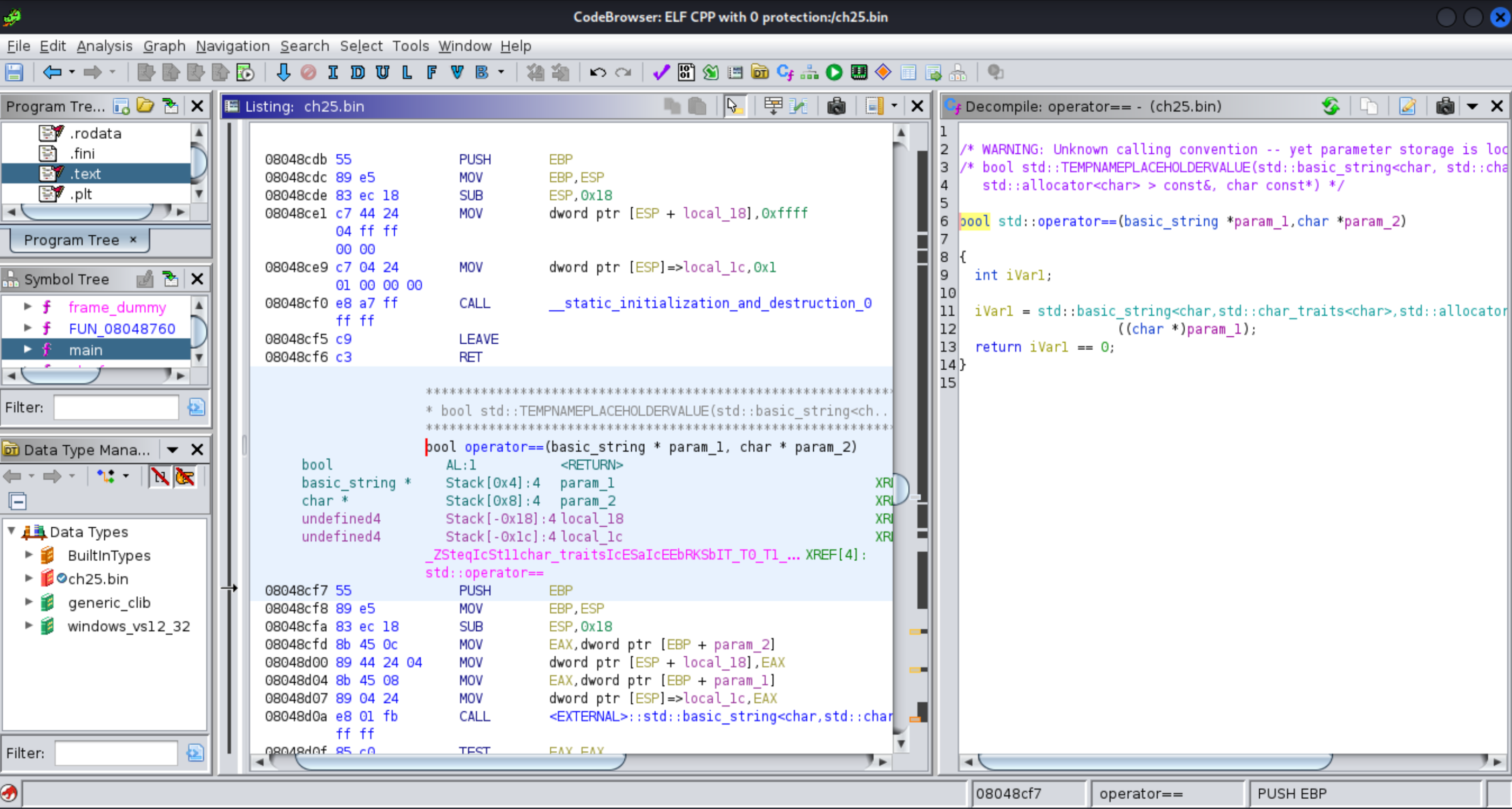Toggle the Instruction navigation 'I' icon

pos(333,73)
